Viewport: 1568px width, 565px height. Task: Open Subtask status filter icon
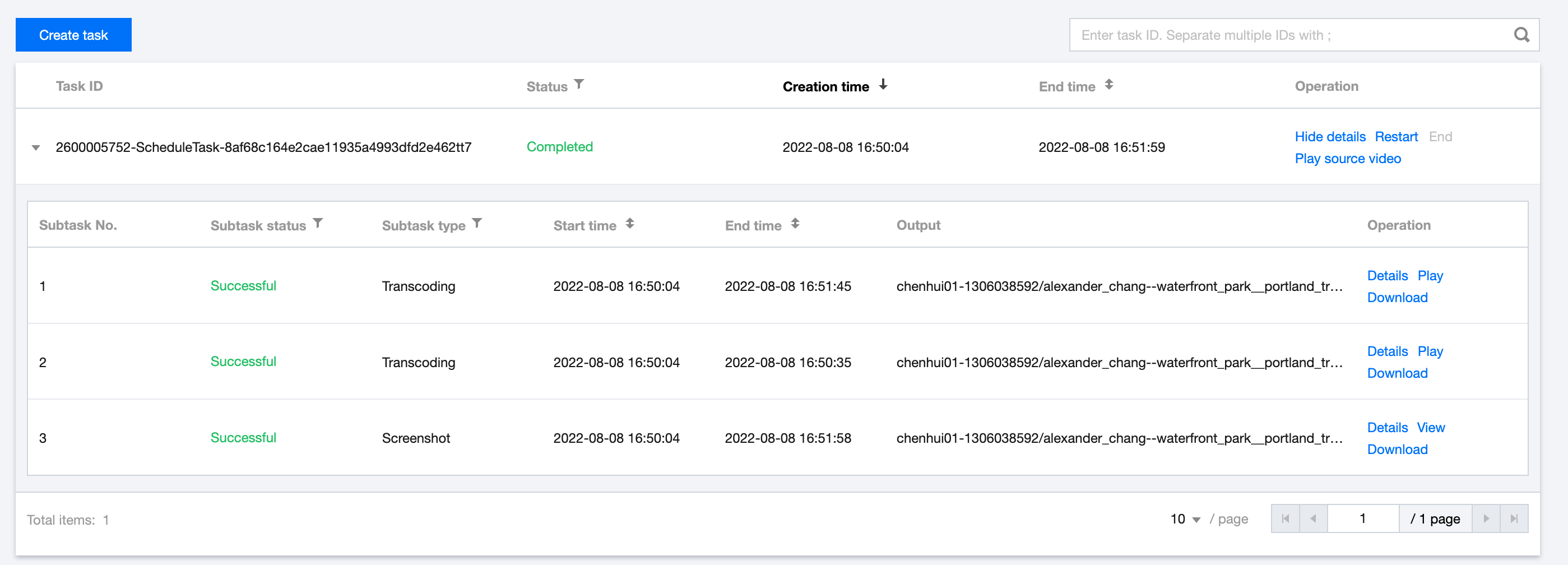[318, 224]
